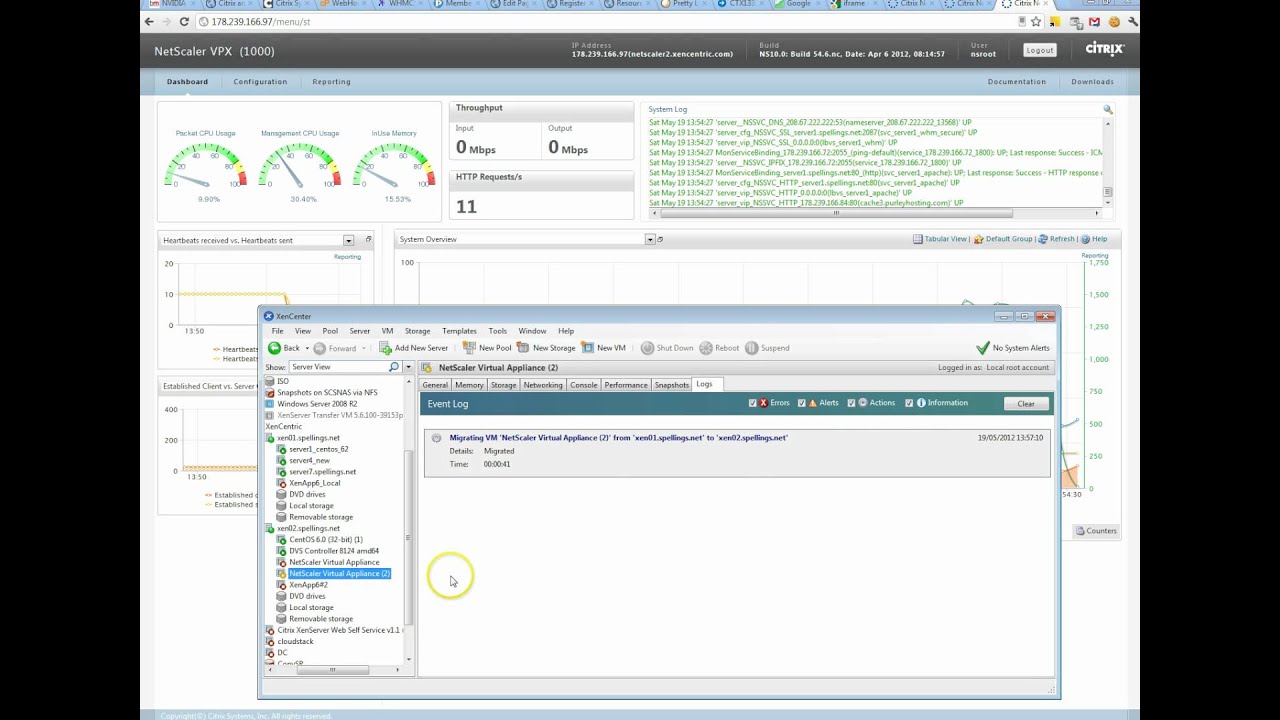Select xen01.spellings.net server node
The height and width of the screenshot is (720, 1280).
click(308, 438)
